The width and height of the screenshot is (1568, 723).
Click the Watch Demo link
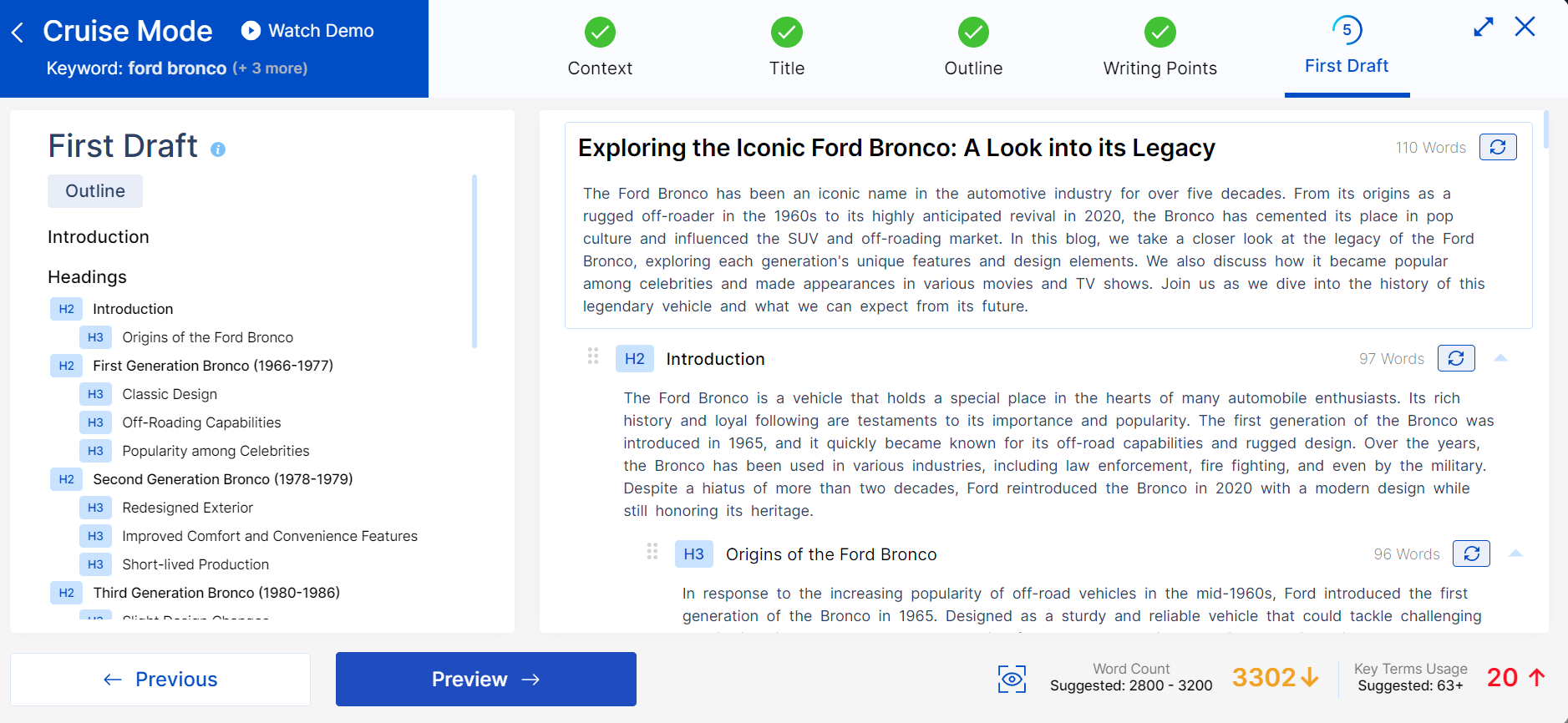[321, 31]
